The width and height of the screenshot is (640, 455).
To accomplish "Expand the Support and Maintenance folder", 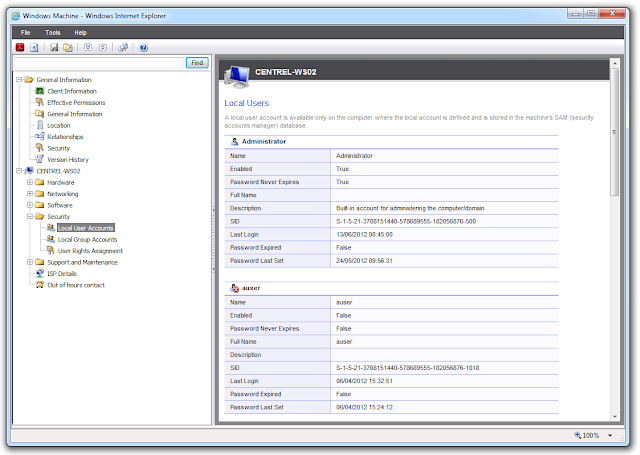I will click(30, 262).
